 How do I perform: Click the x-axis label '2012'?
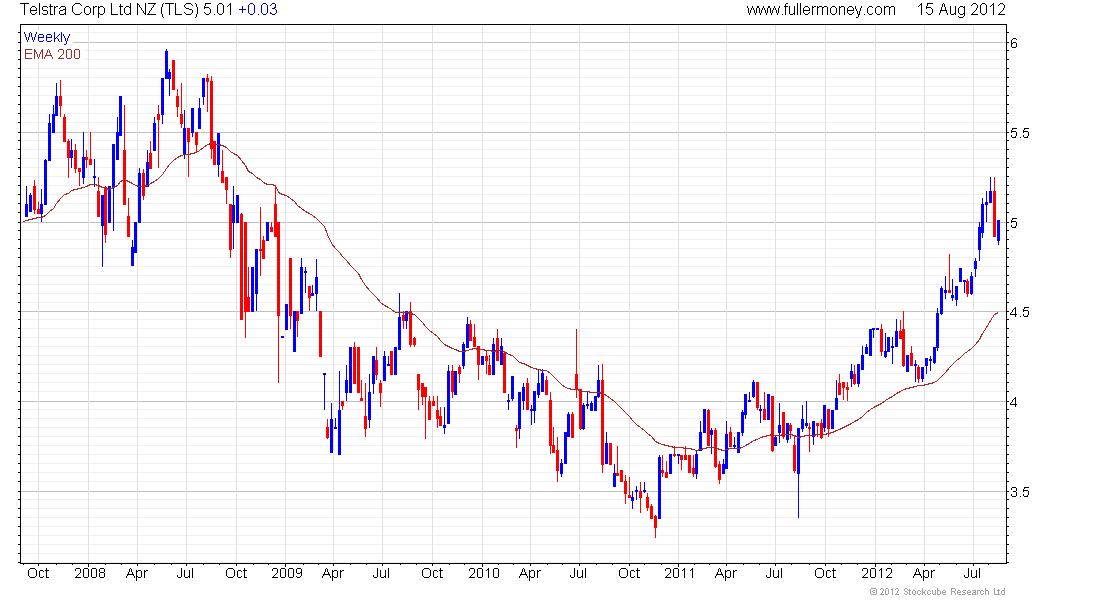877,573
